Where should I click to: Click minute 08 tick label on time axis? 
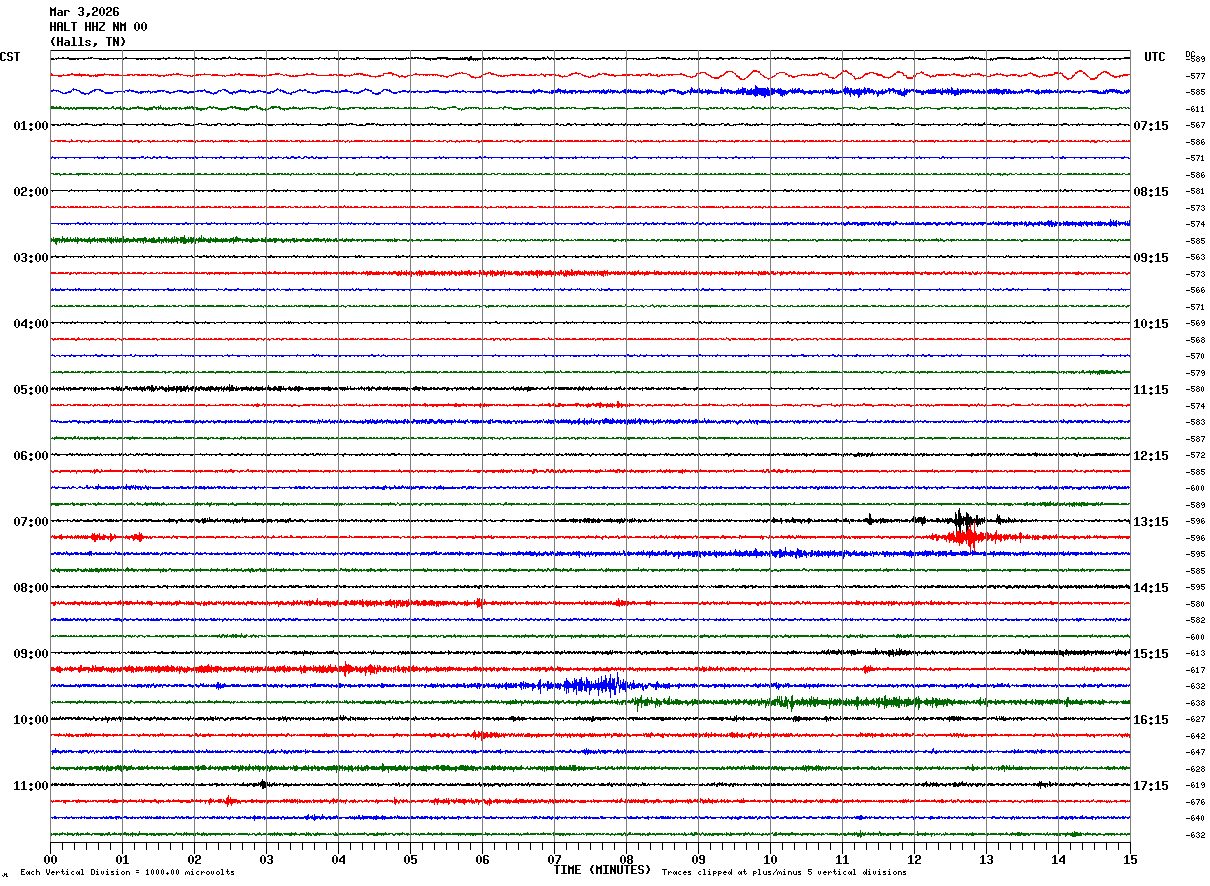click(x=626, y=859)
